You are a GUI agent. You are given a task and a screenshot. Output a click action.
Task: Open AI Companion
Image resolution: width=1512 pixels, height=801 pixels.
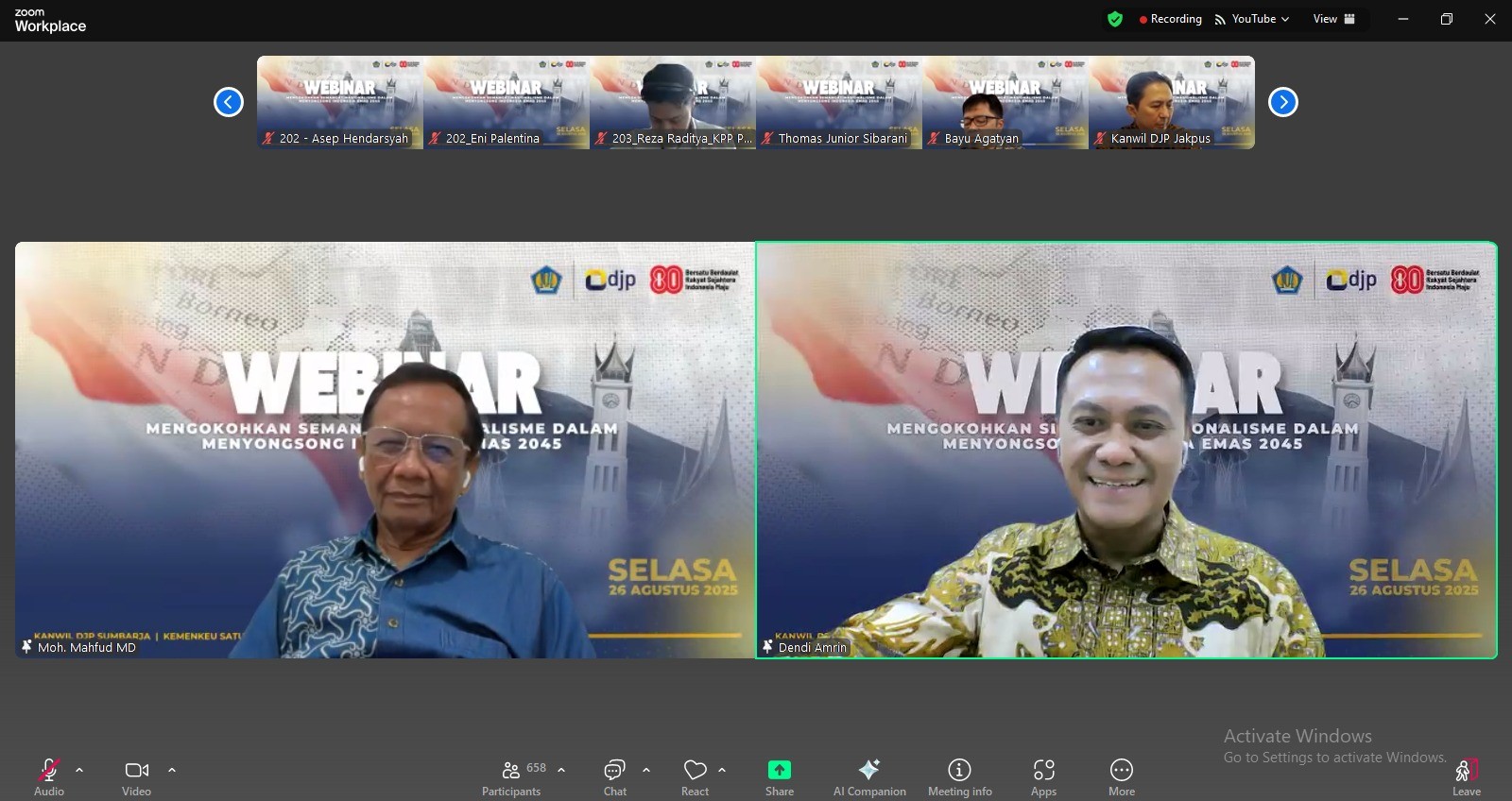pos(868,776)
